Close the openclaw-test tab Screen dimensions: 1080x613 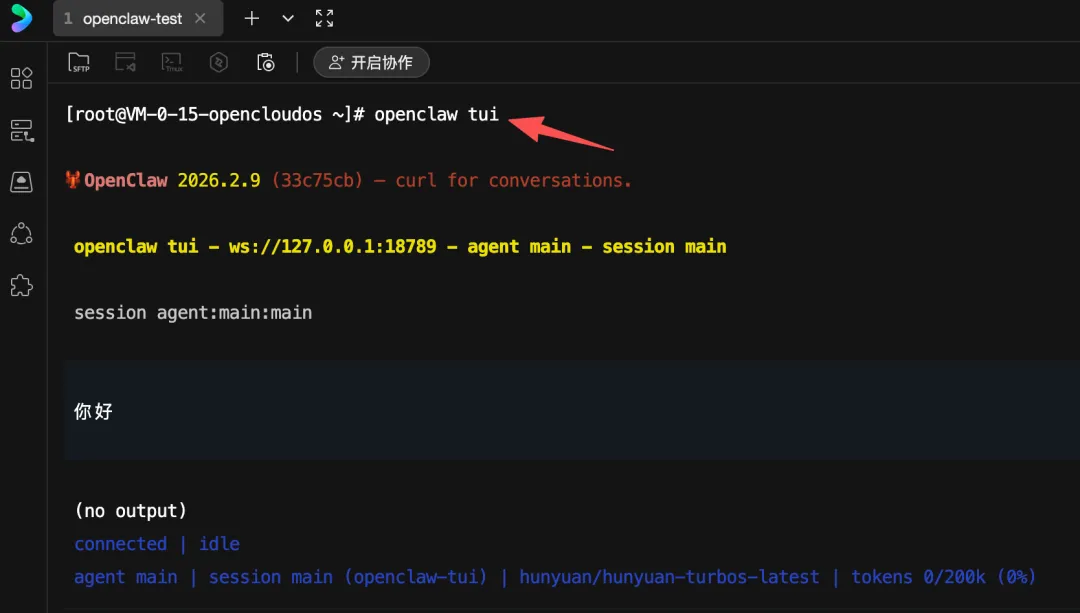(x=200, y=19)
